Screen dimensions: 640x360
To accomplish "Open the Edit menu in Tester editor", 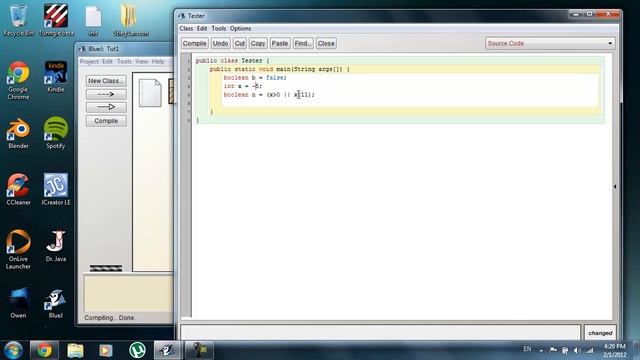I will point(202,29).
